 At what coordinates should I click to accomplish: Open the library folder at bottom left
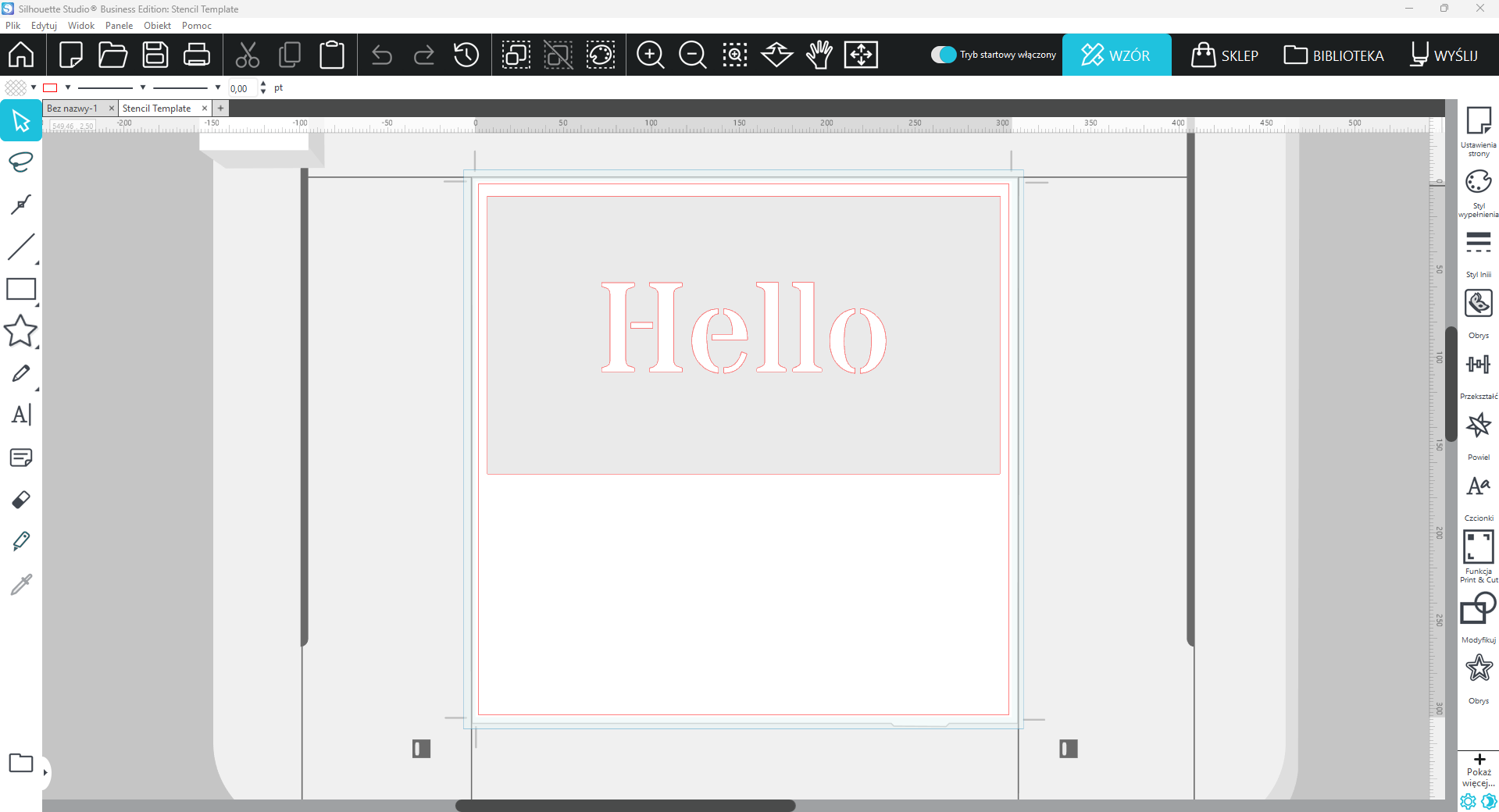click(x=21, y=763)
